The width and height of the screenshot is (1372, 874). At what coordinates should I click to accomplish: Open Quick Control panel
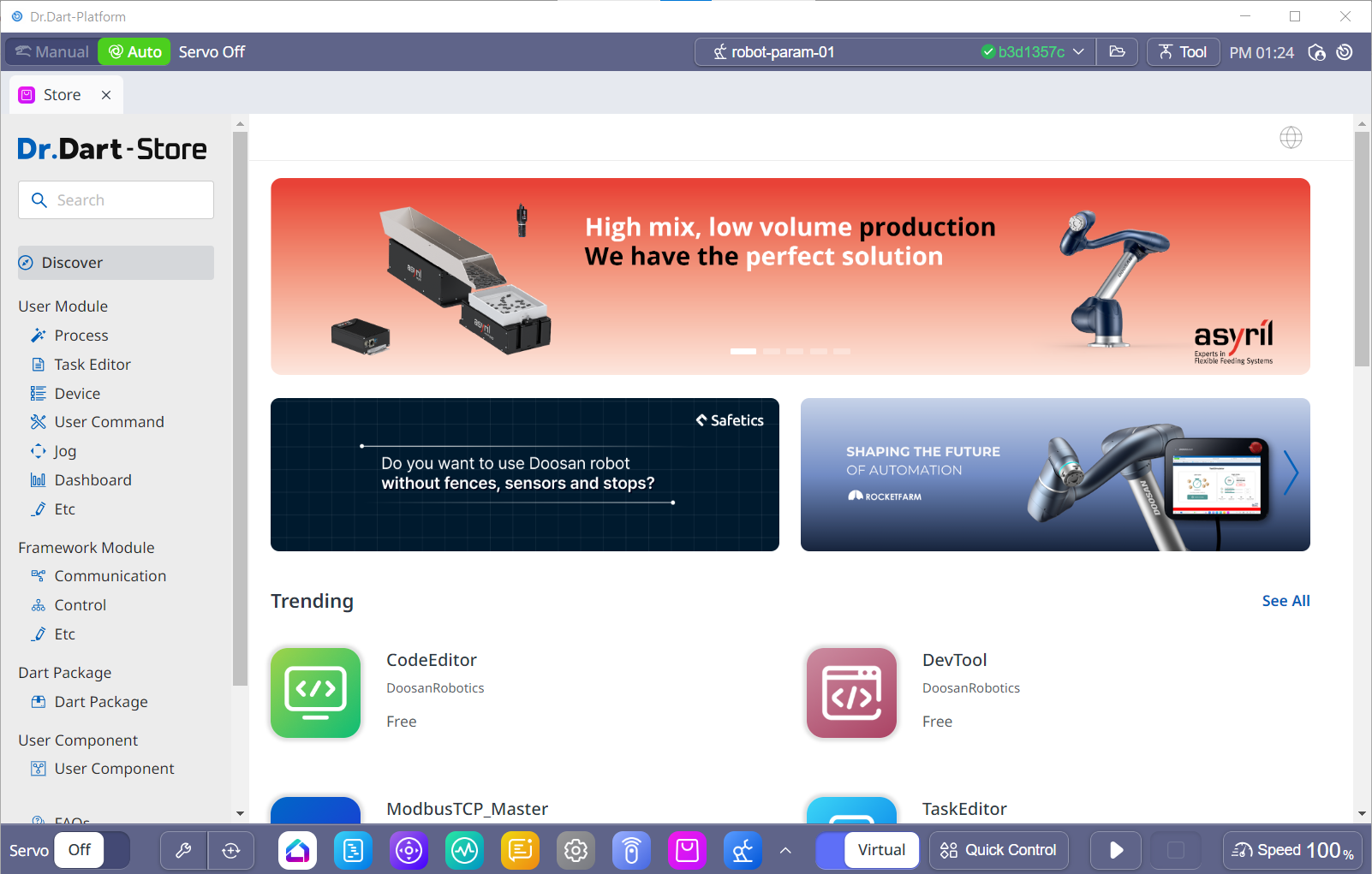coord(999,850)
